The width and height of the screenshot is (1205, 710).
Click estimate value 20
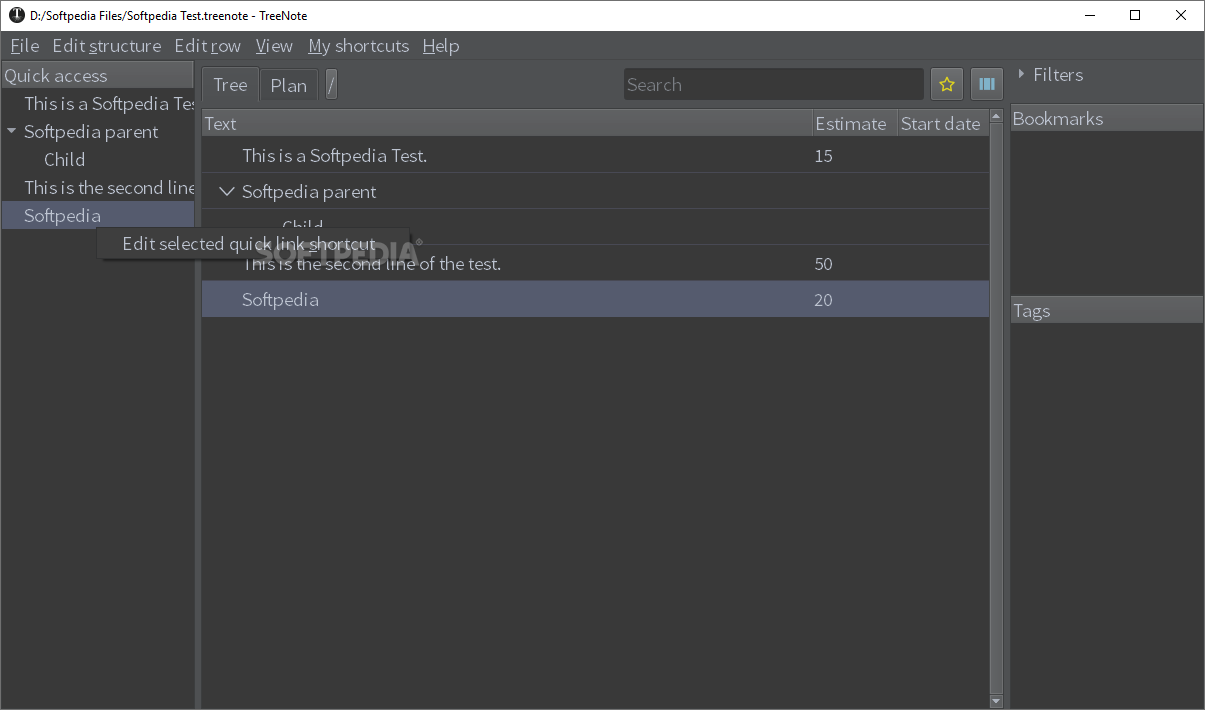click(x=823, y=300)
